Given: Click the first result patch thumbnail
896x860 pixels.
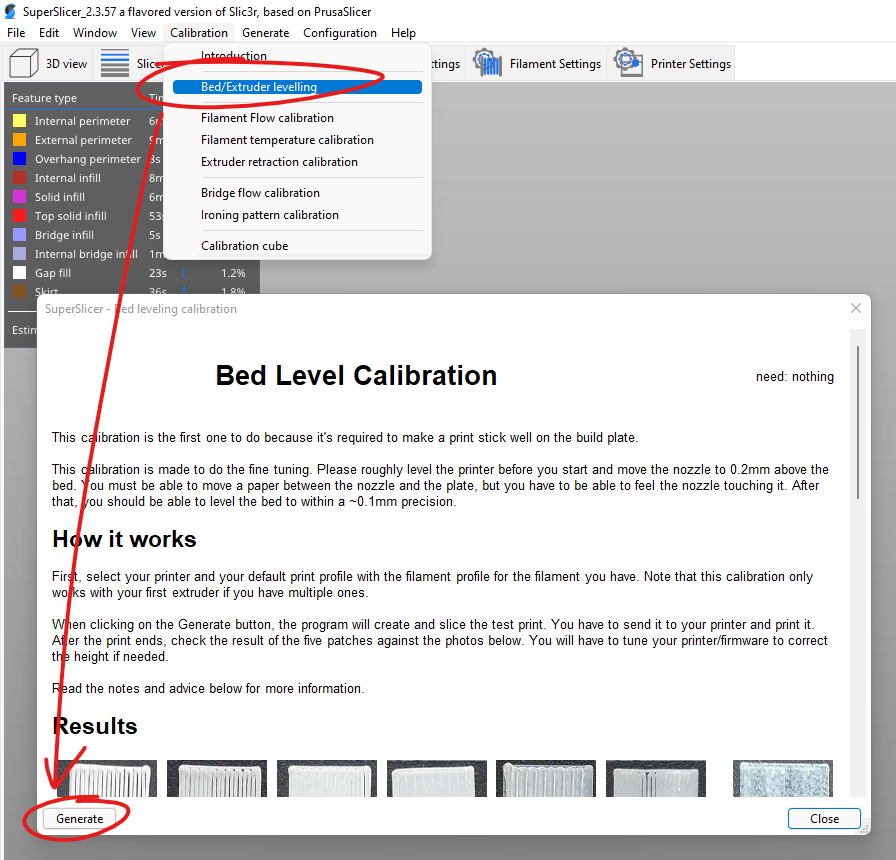Looking at the screenshot, I should pyautogui.click(x=107, y=778).
